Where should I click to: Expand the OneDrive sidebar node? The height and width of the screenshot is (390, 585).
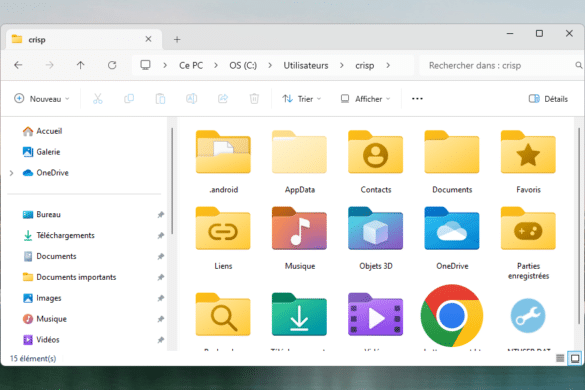point(11,173)
